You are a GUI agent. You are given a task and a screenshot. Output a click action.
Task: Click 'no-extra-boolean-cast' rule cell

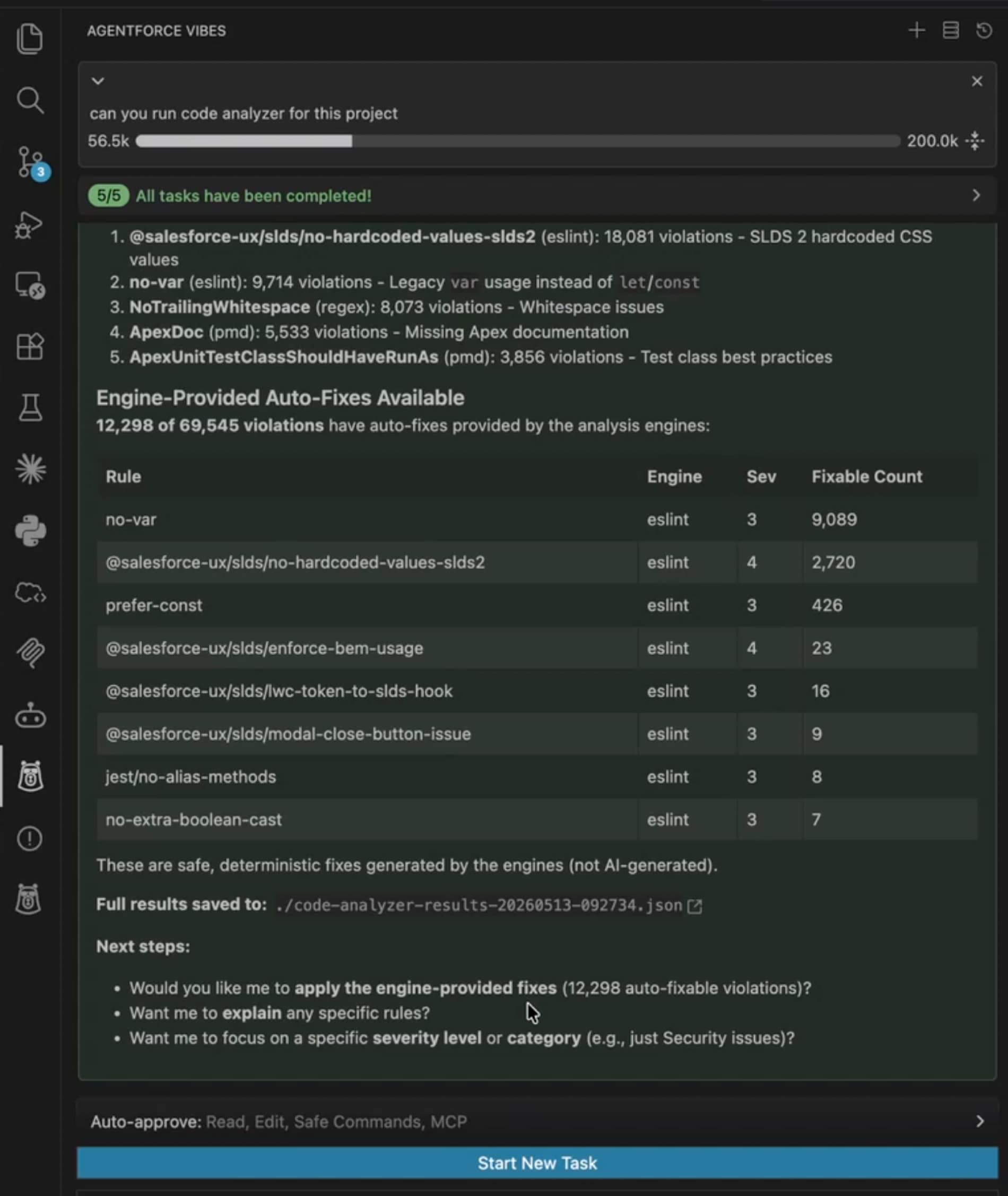click(367, 819)
